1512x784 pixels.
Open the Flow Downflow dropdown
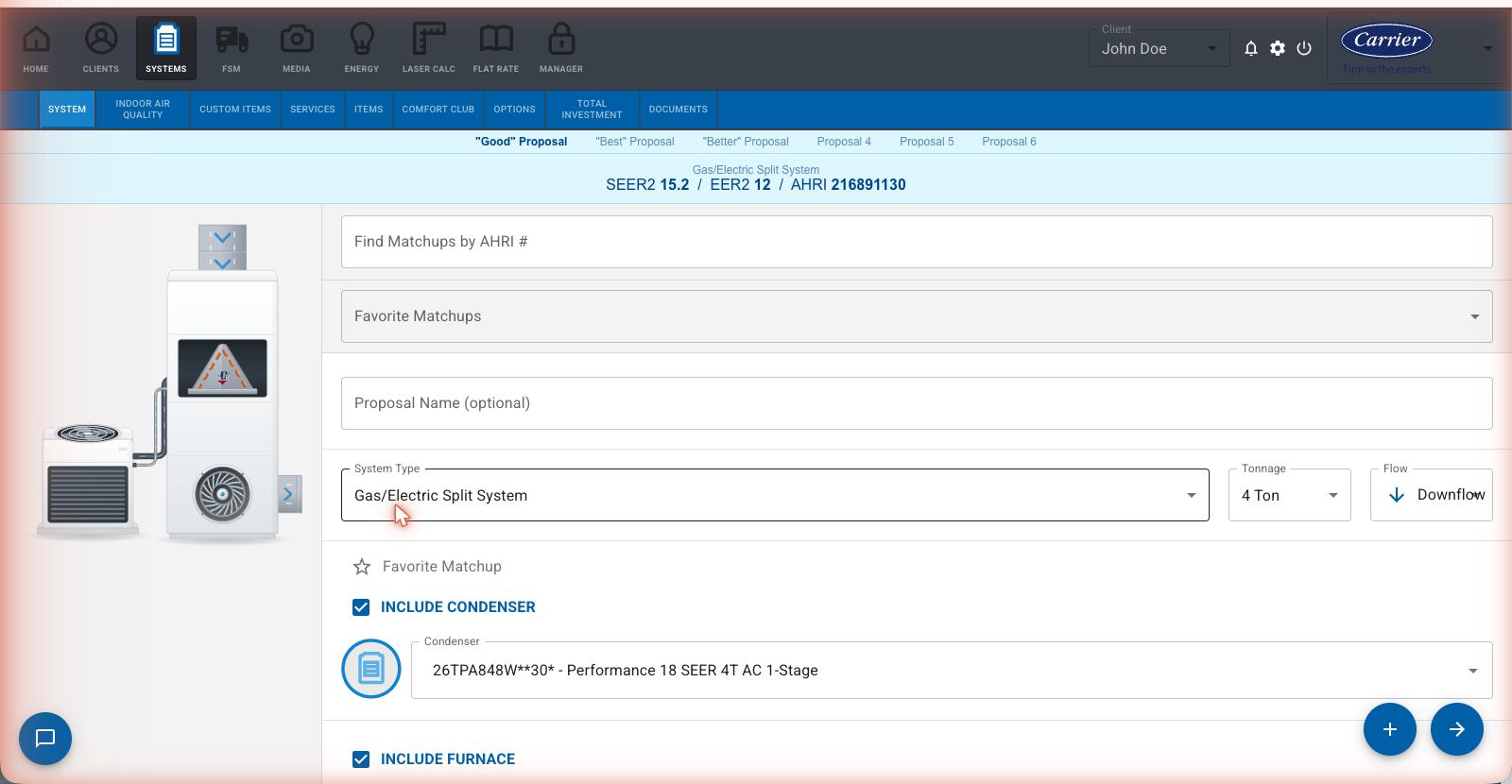click(1432, 495)
